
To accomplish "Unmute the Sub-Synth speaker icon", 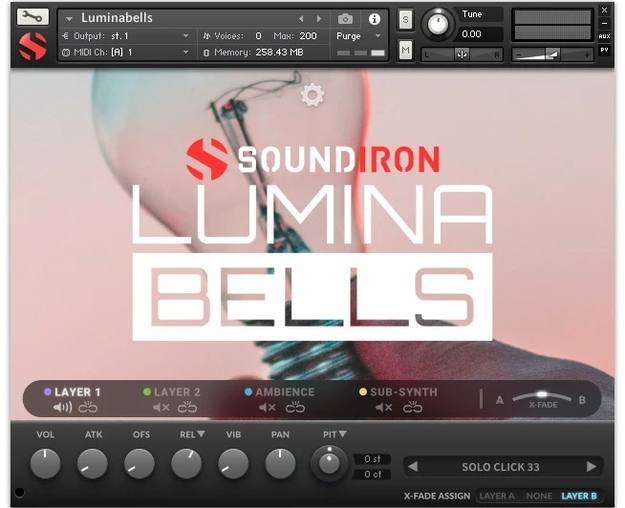I will (x=384, y=407).
